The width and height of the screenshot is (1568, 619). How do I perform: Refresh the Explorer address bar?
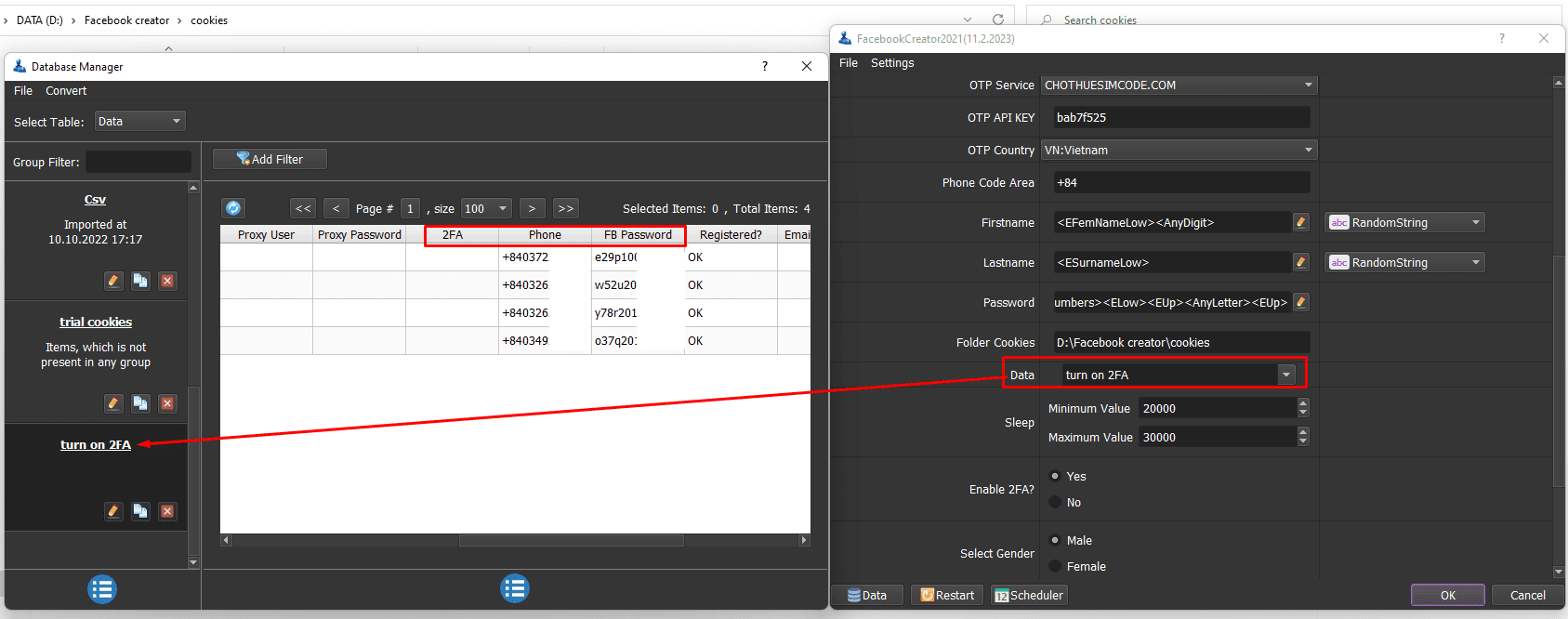998,20
